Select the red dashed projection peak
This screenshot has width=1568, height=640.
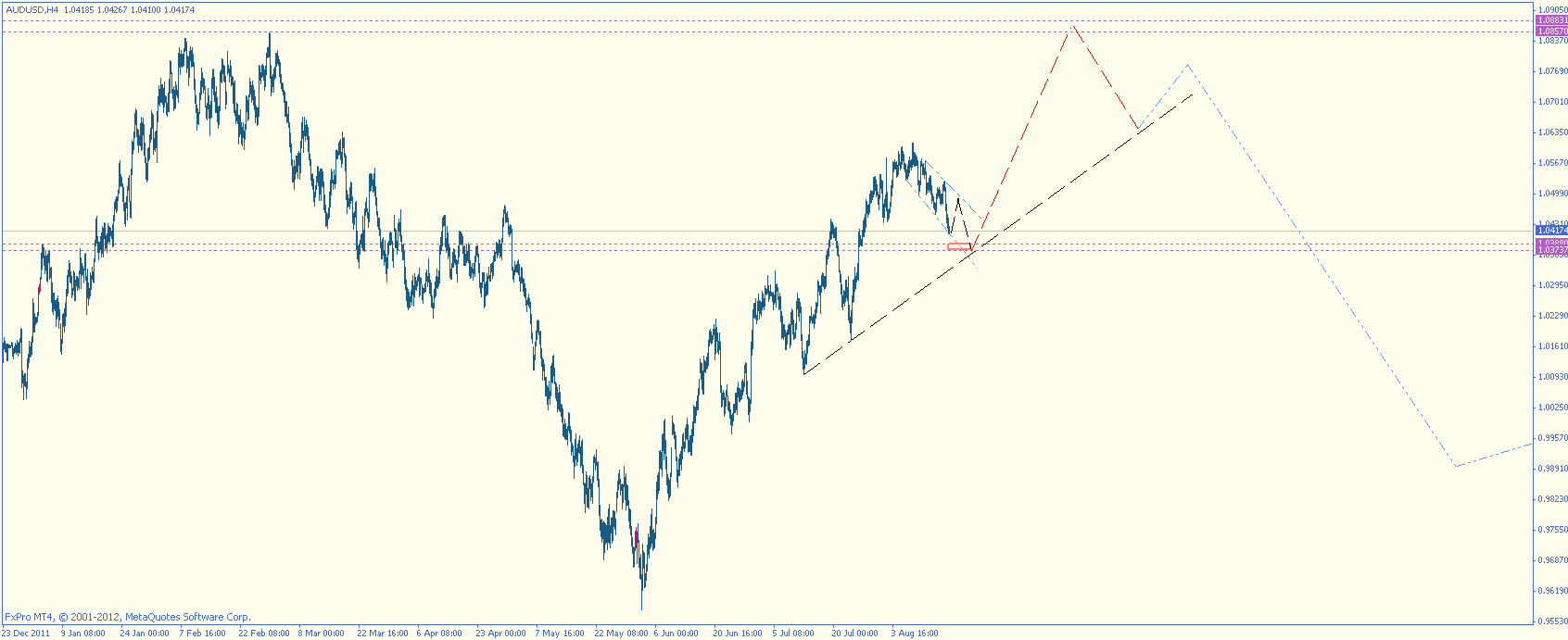point(1073,27)
